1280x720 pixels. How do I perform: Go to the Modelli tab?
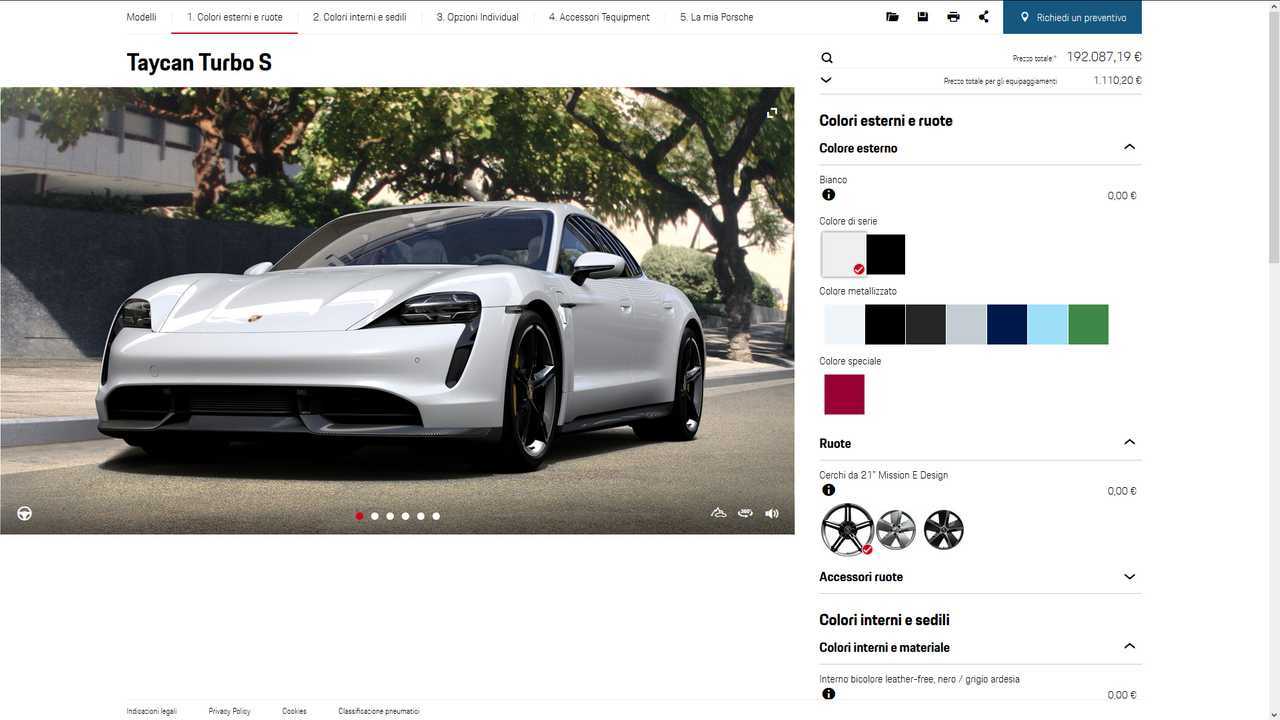point(141,17)
